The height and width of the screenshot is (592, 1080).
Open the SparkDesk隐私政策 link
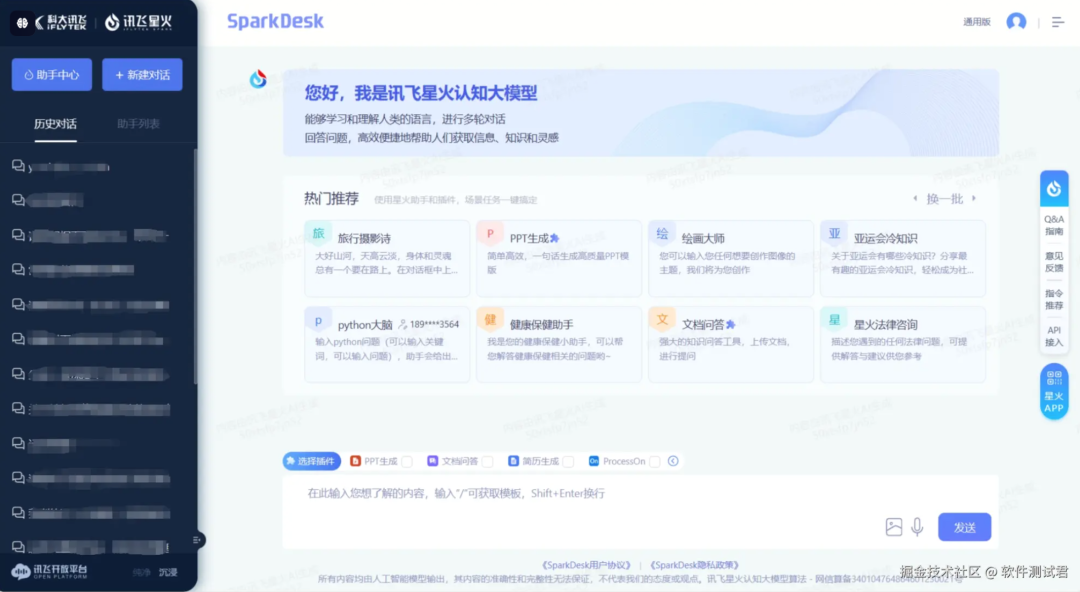(694, 565)
